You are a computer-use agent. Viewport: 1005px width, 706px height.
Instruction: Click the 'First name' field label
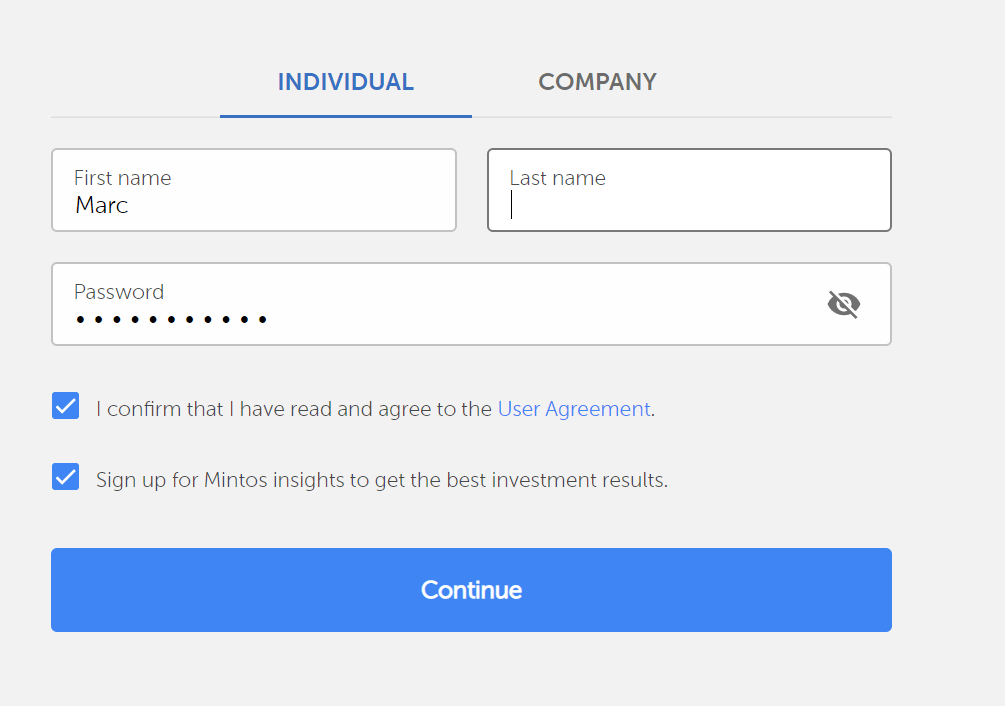coord(122,178)
